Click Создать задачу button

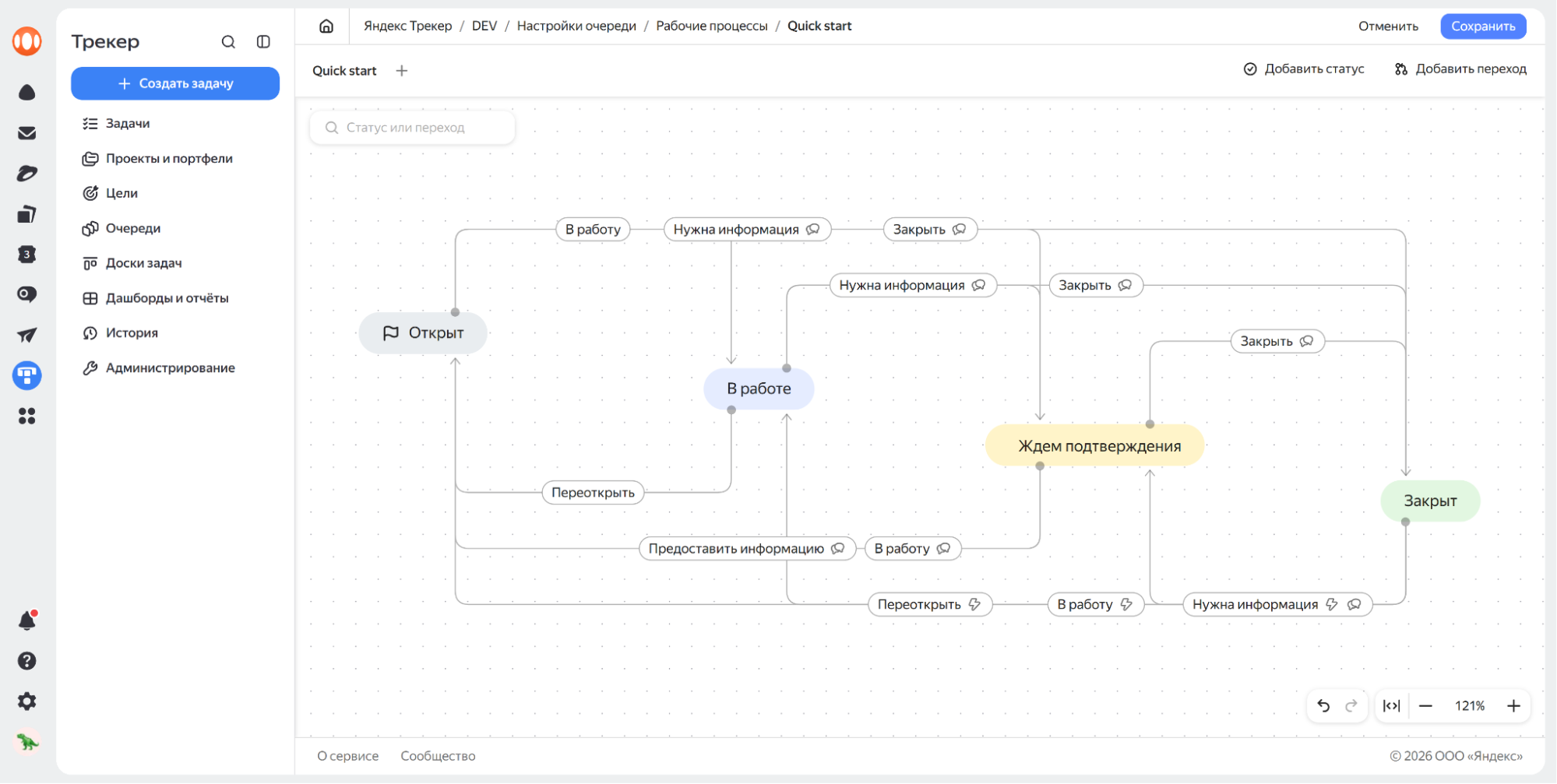[x=175, y=83]
